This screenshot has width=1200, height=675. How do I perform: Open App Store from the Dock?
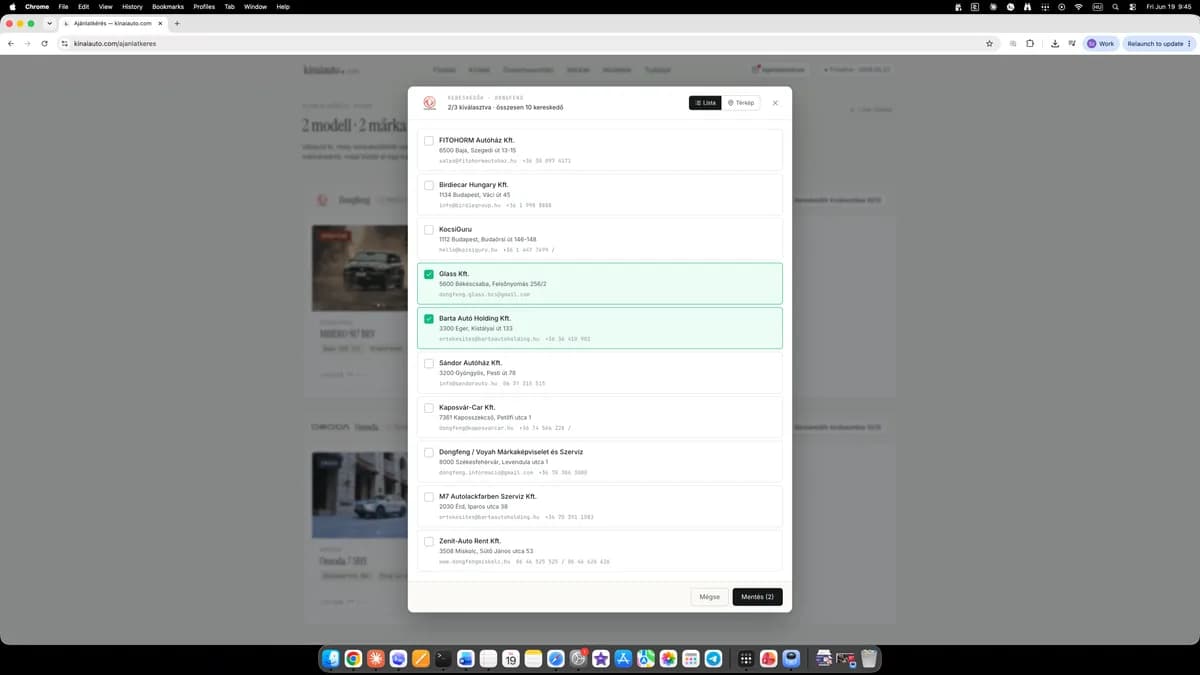[624, 658]
